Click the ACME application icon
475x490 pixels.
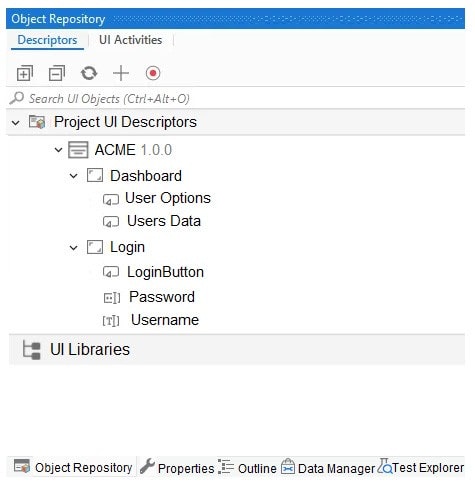[x=78, y=150]
